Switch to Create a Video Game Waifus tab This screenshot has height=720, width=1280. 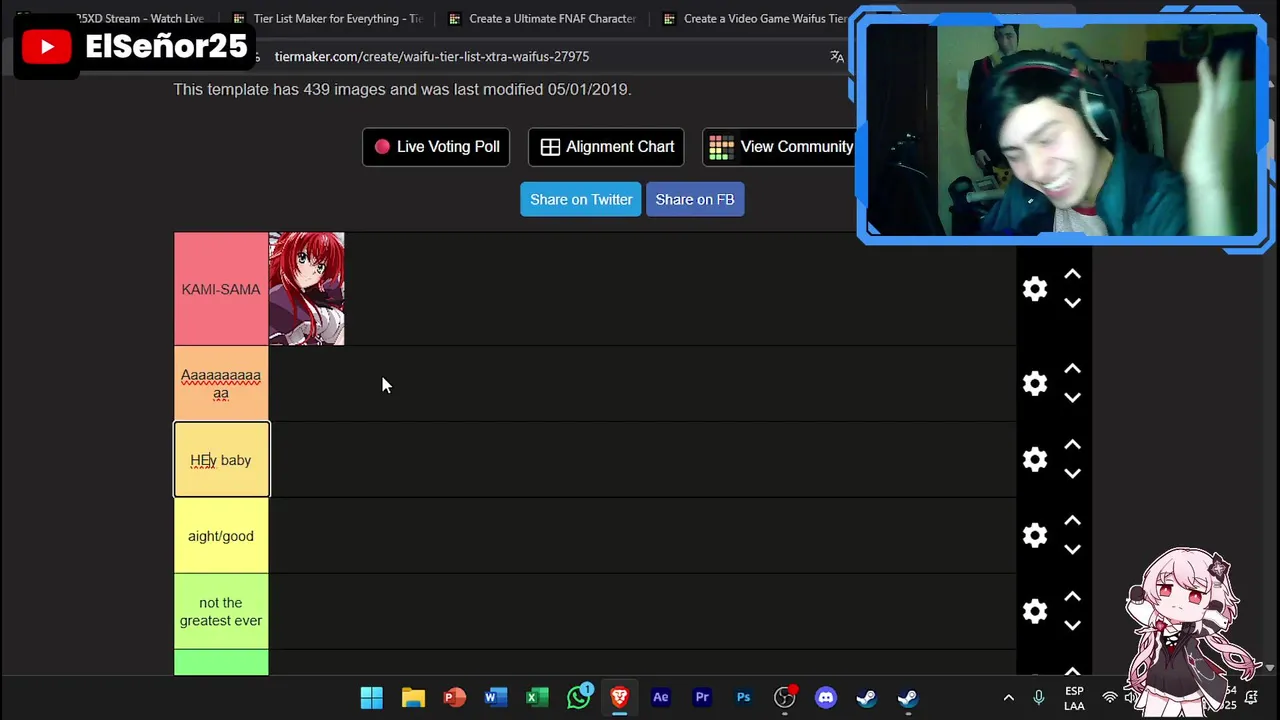pyautogui.click(x=755, y=18)
